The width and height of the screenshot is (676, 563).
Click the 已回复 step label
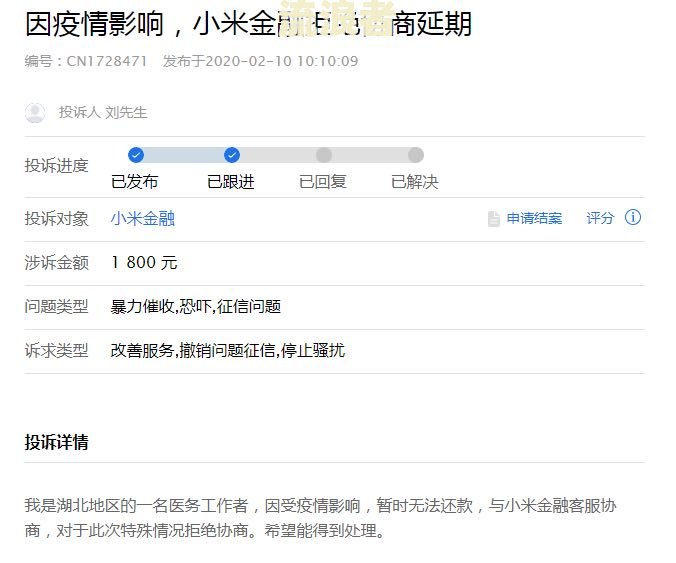point(322,182)
